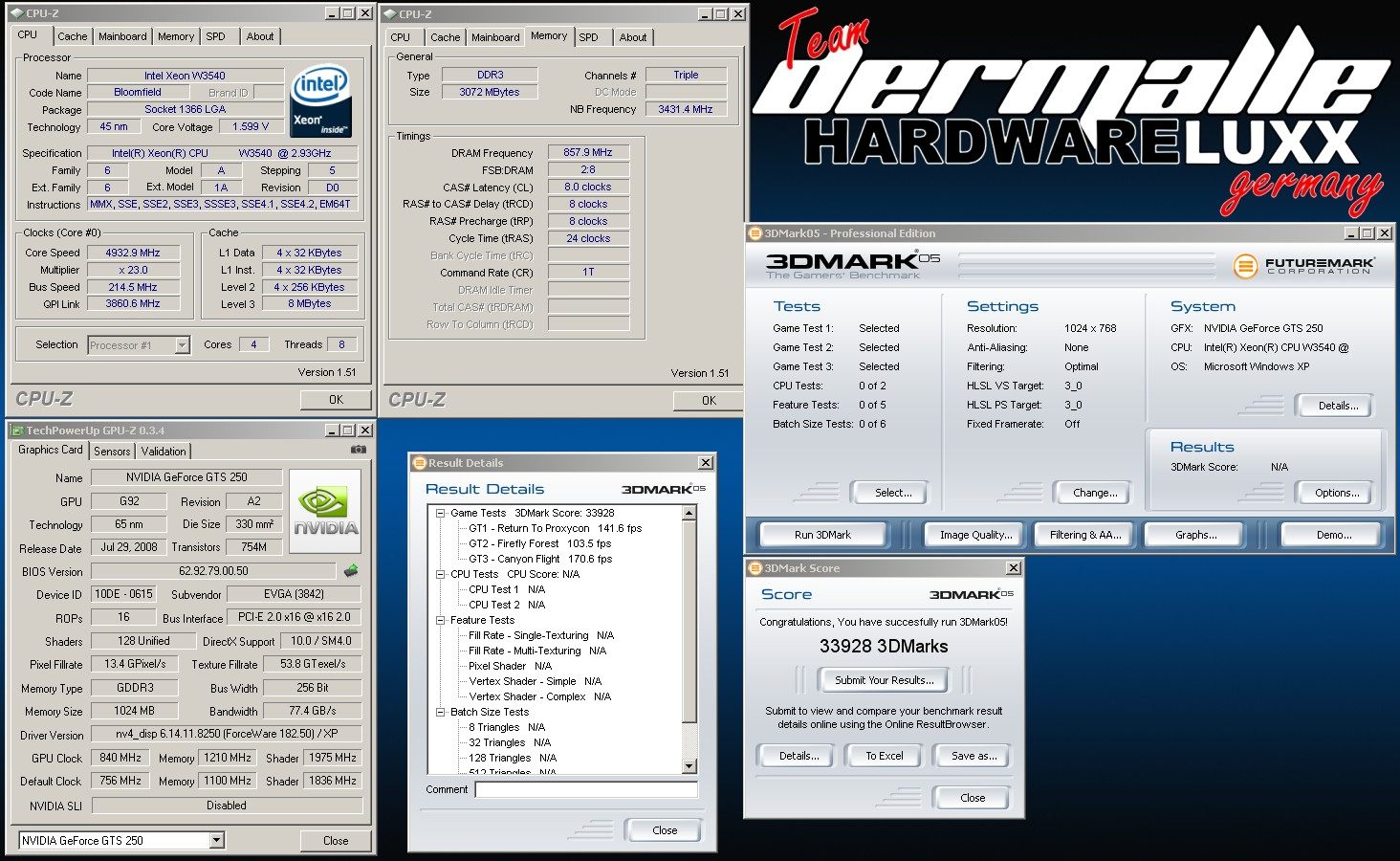Collapse the CPU Tests tree node

click(x=441, y=575)
